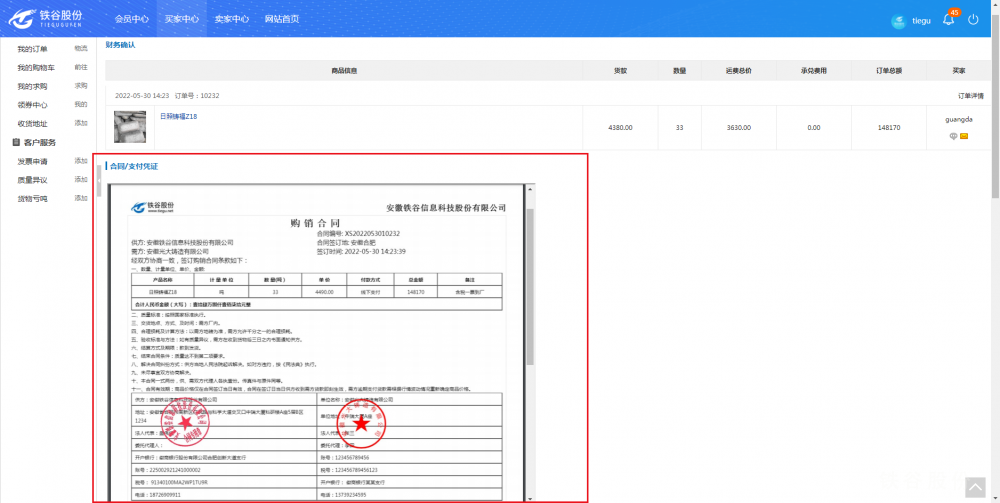Open 我的订单 in sidebar
Screen dimensions: 1000x503
point(32,49)
